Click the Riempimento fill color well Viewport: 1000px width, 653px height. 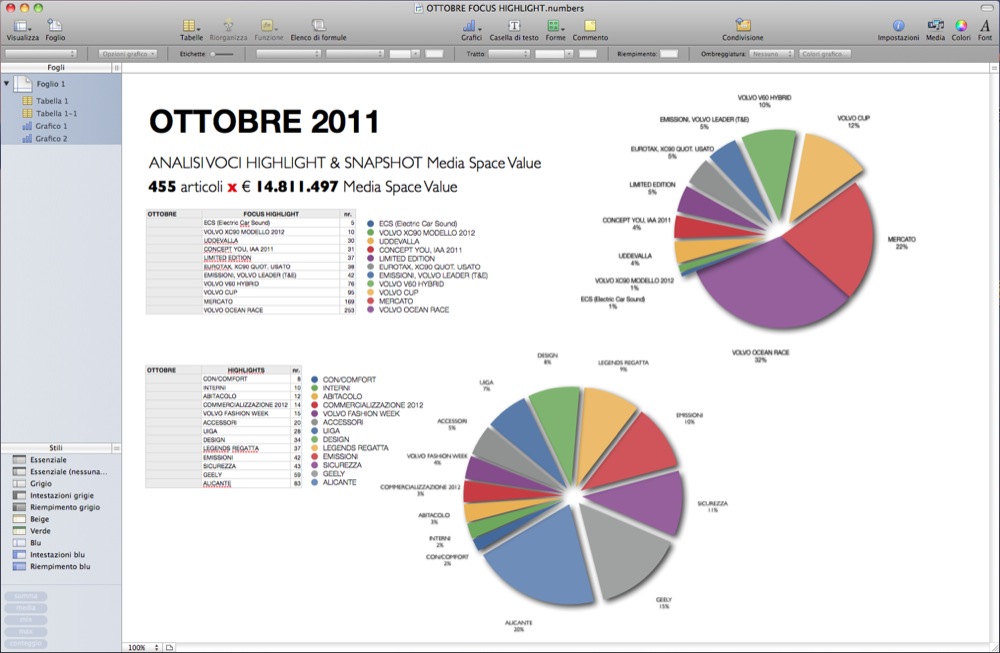[672, 53]
